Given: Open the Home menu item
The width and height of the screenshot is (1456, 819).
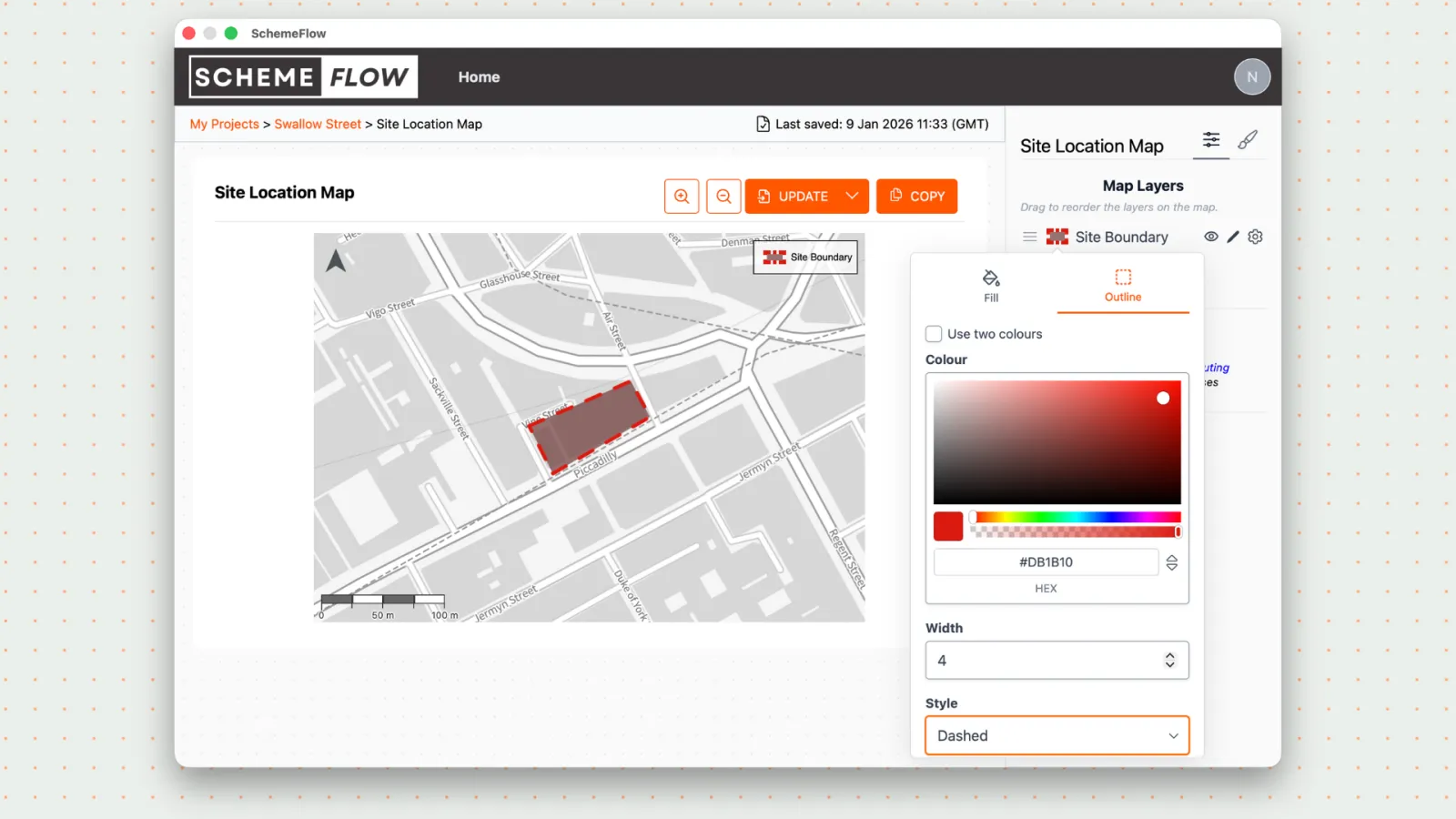Looking at the screenshot, I should click(x=479, y=77).
